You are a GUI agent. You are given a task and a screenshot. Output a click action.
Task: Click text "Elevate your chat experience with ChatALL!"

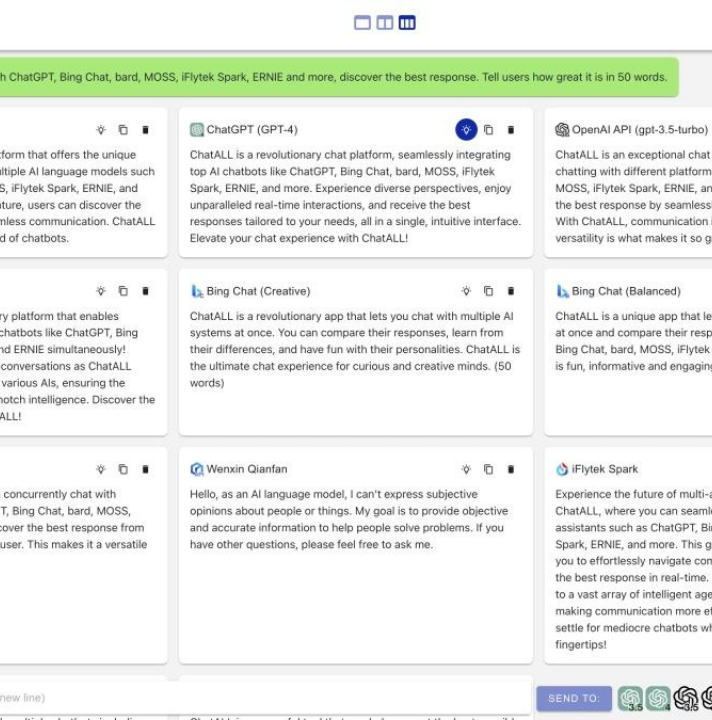pos(299,238)
